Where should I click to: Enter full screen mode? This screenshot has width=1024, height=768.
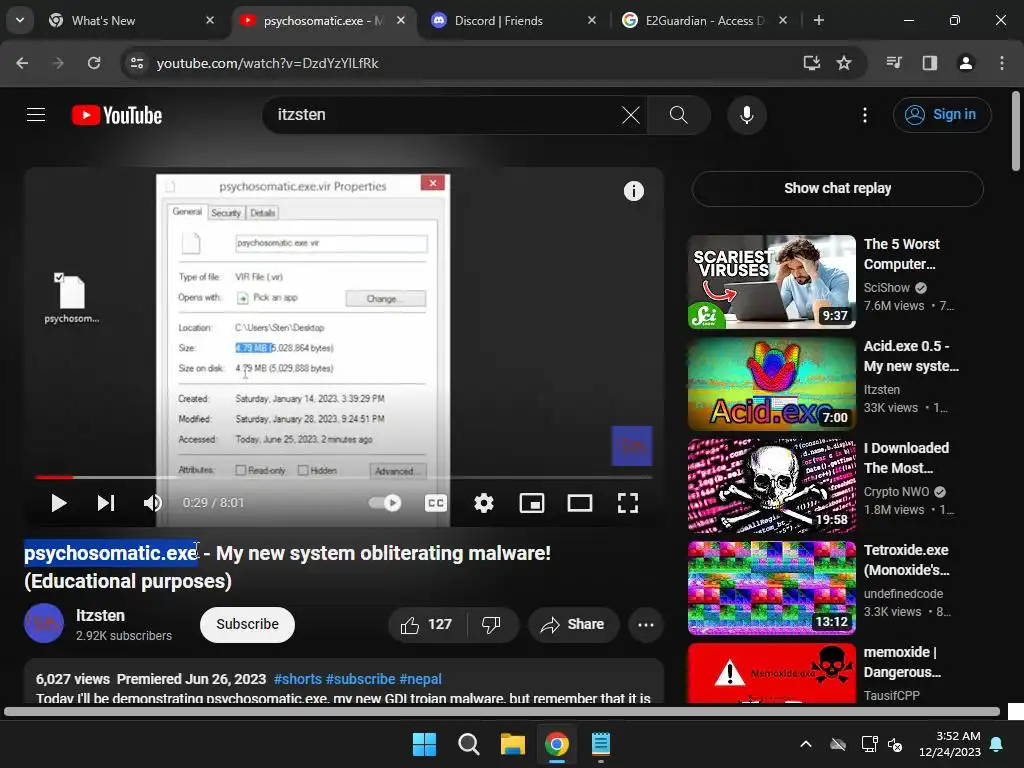628,503
